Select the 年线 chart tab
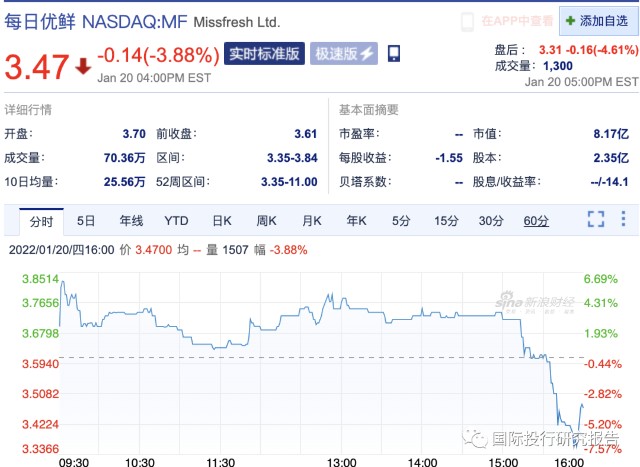Image resolution: width=640 pixels, height=467 pixels. (131, 221)
